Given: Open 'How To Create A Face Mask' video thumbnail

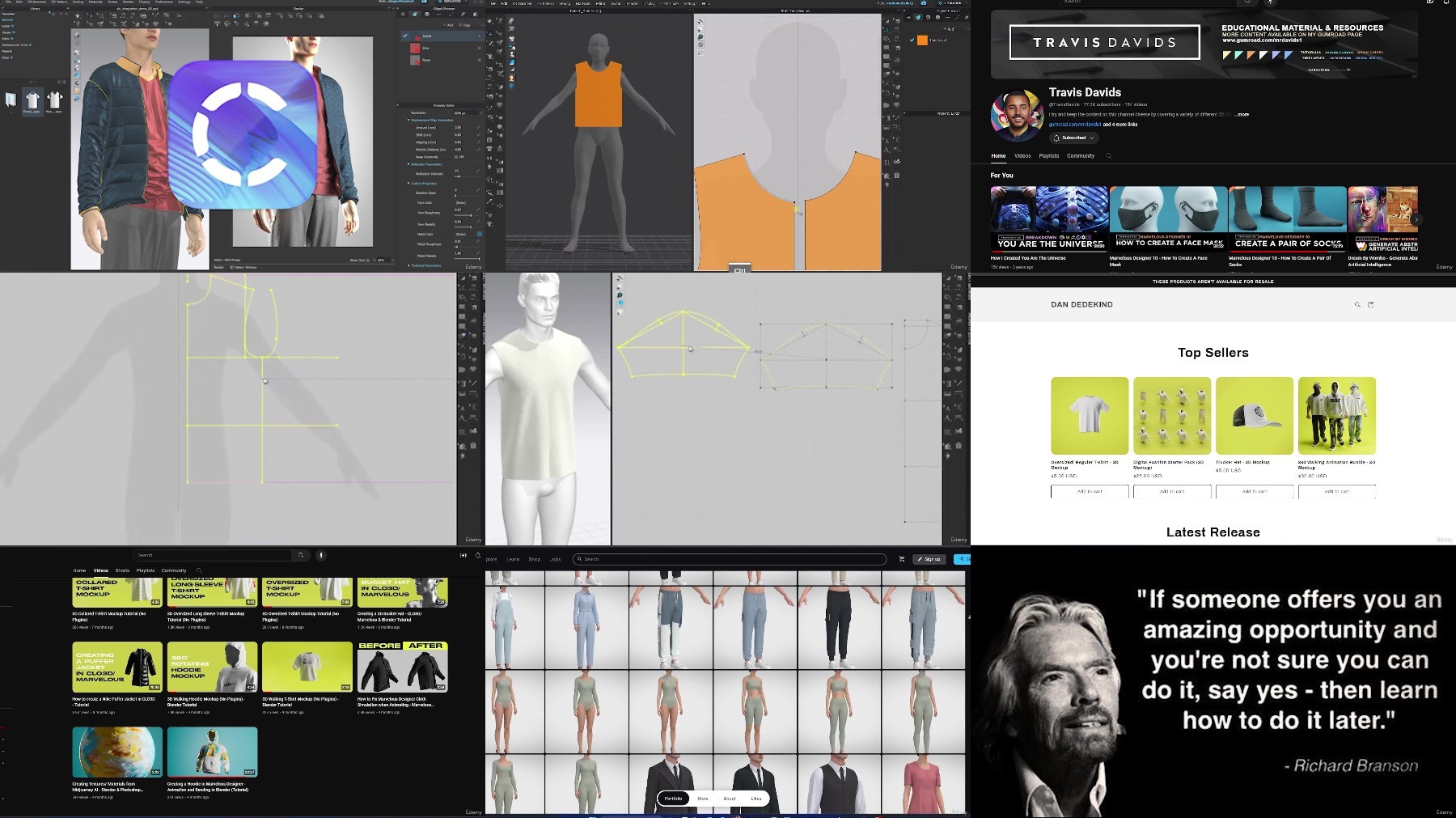Looking at the screenshot, I should click(x=1168, y=218).
